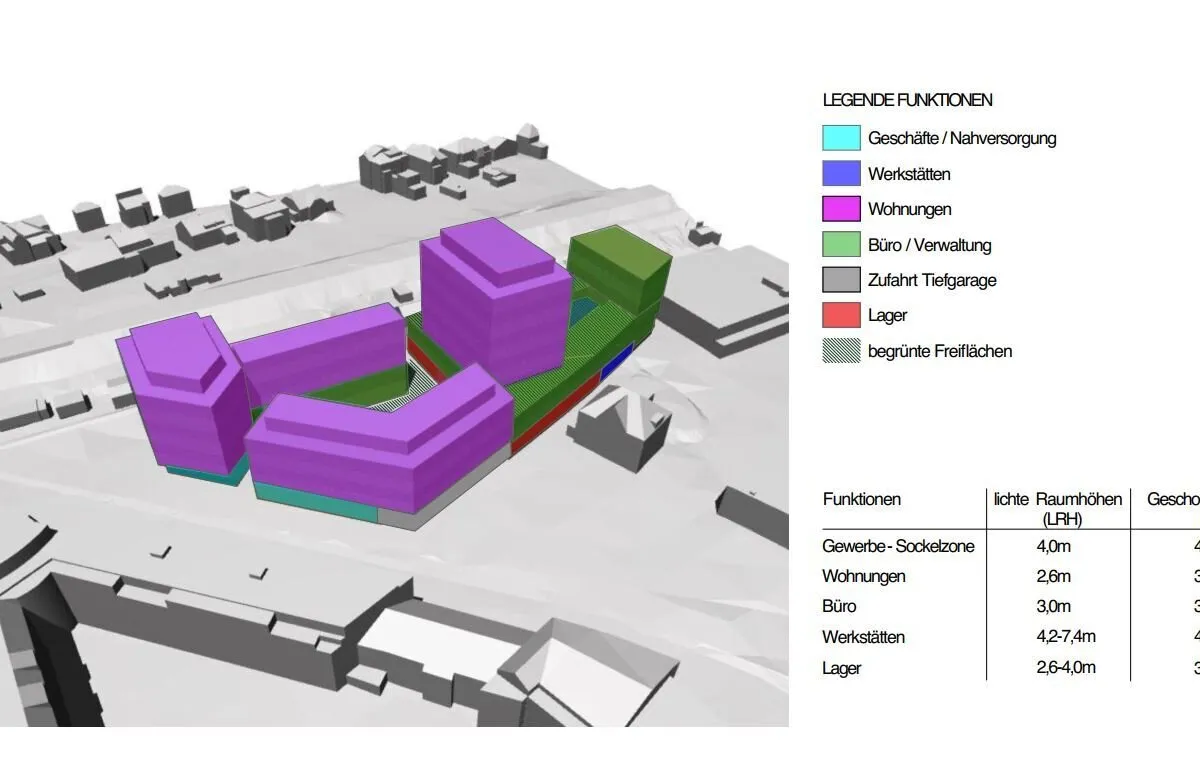The height and width of the screenshot is (757, 1200).
Task: Pick the magenta Wohnungen legend swatch
Action: point(841,209)
